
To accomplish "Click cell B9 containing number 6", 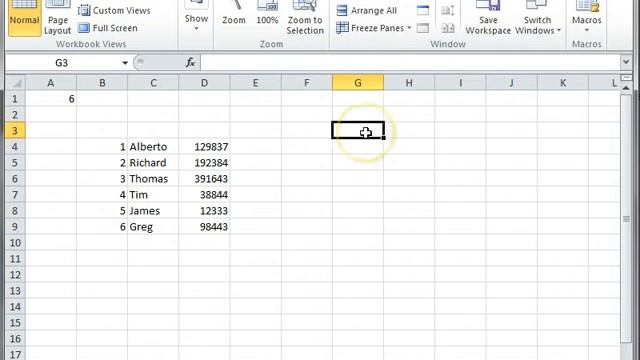I will coord(102,227).
